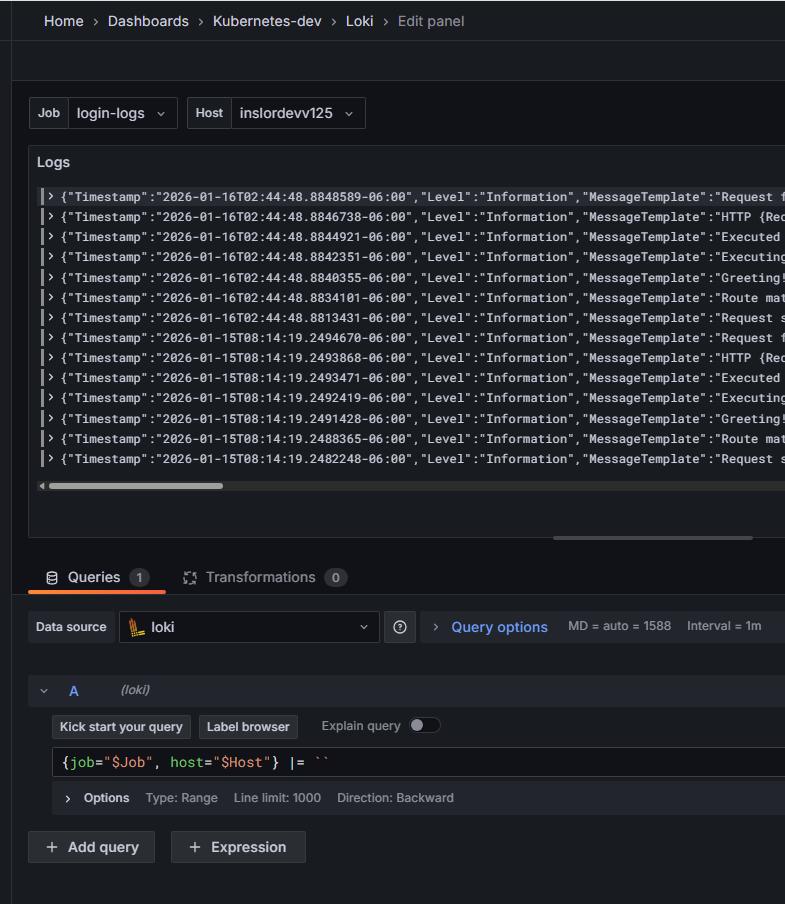Open the loki data source picker
Image resolution: width=785 pixels, height=904 pixels.
coord(249,627)
